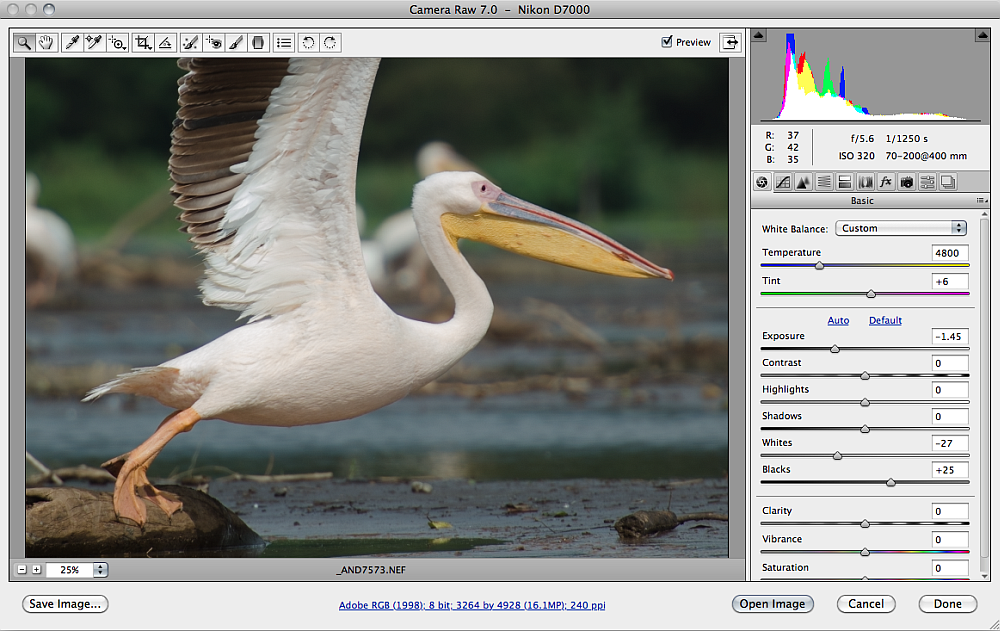Click the Temperature value field
The image size is (1000, 631).
[x=949, y=253]
